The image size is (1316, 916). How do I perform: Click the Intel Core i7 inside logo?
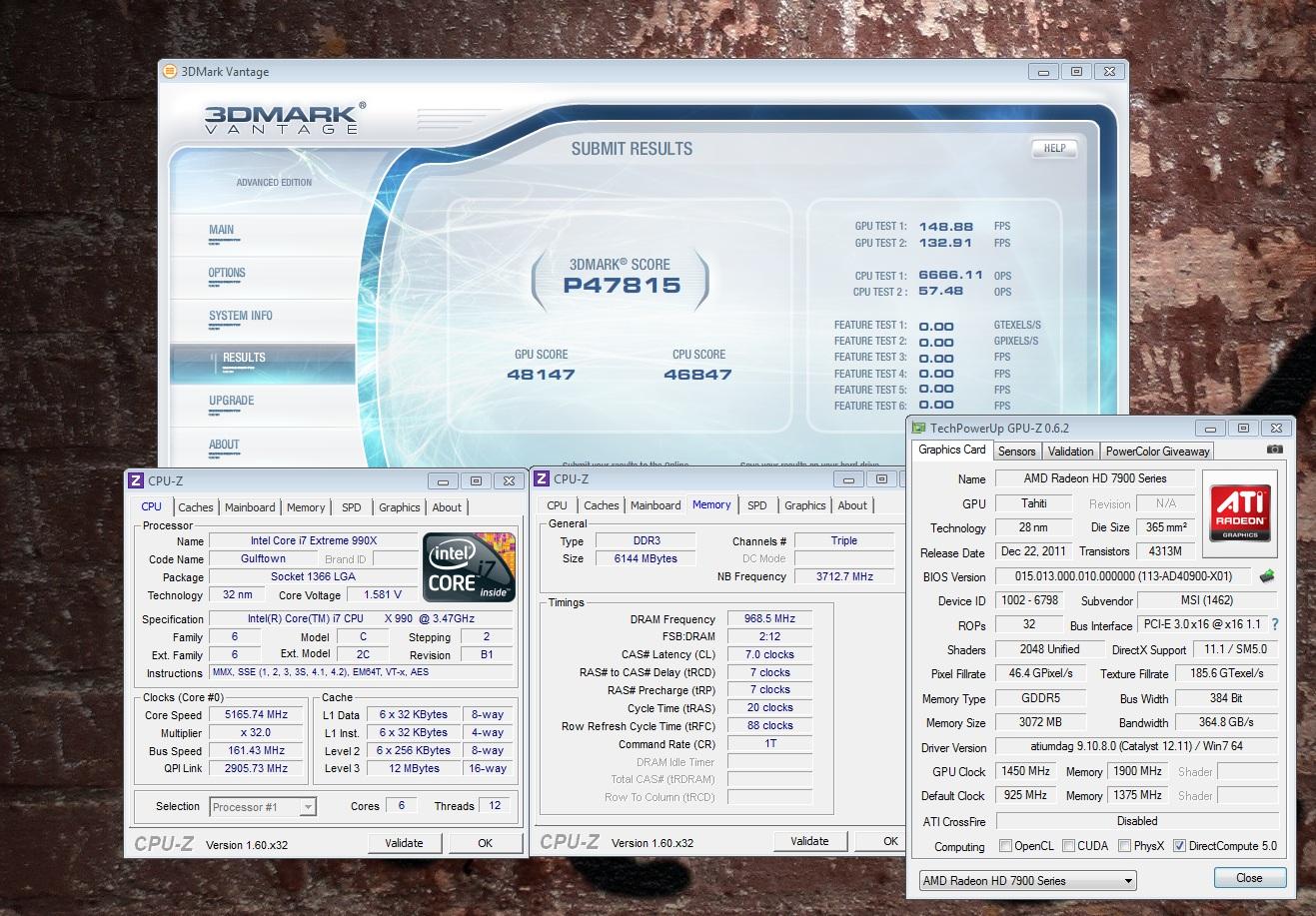(469, 567)
